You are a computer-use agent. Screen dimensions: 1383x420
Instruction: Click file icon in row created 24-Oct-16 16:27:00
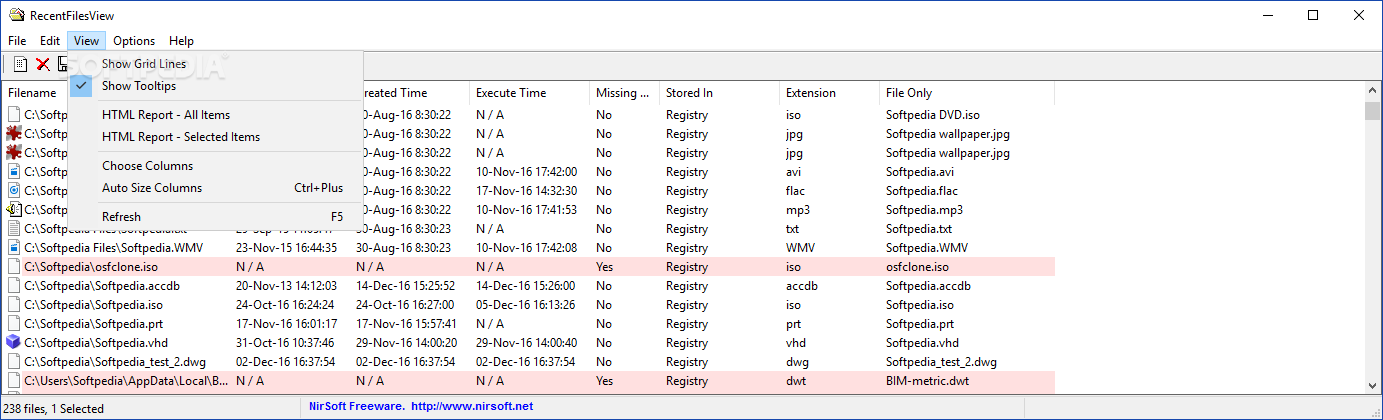14,304
